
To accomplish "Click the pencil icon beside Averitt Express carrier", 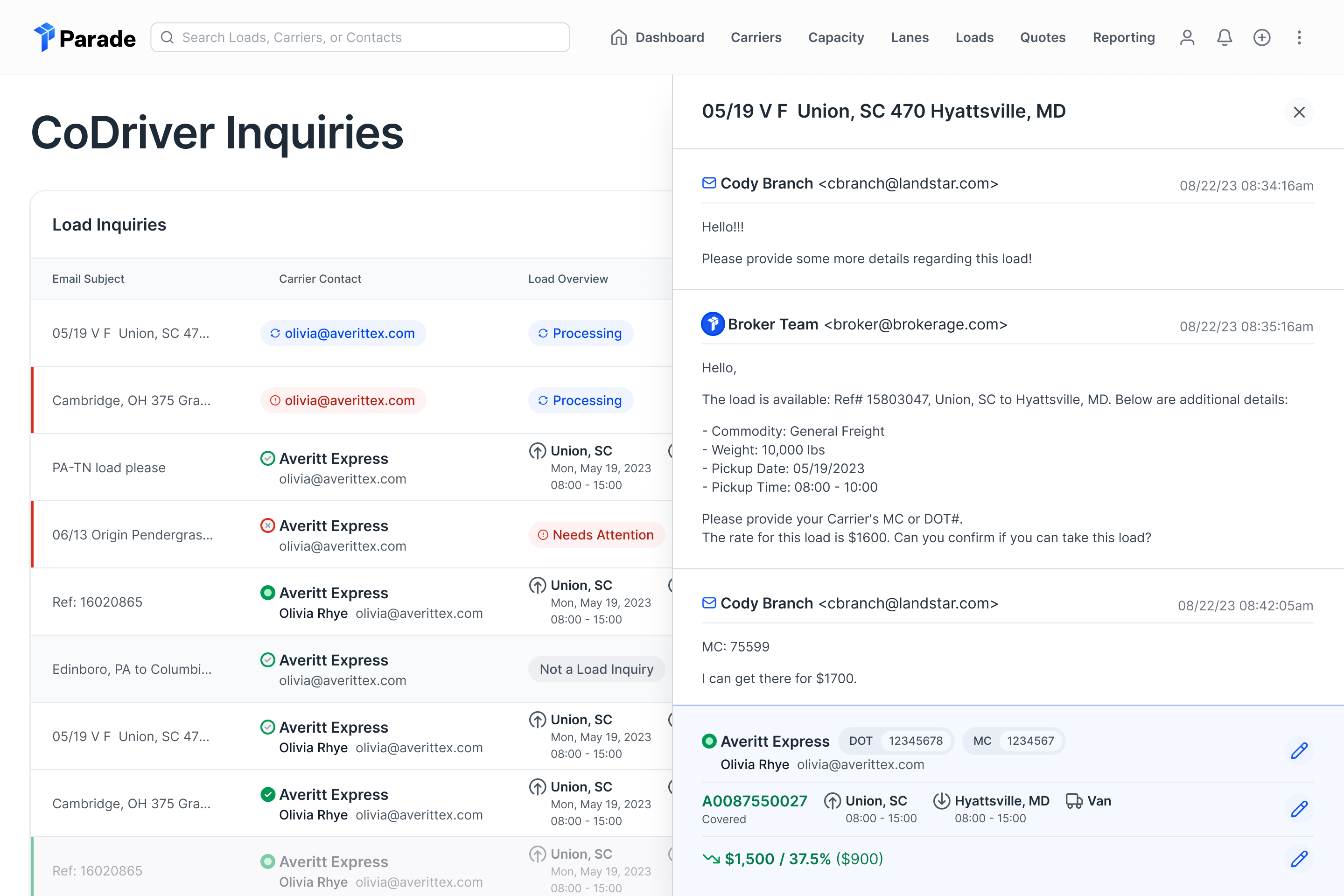I will pyautogui.click(x=1299, y=751).
